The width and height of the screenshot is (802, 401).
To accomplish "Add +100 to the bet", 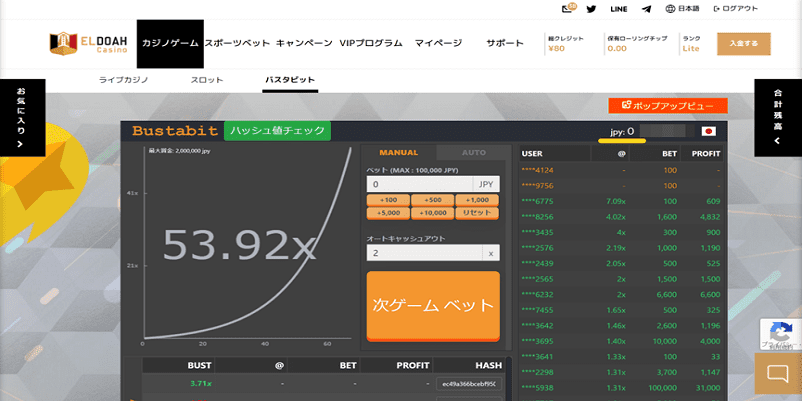I will (x=388, y=200).
